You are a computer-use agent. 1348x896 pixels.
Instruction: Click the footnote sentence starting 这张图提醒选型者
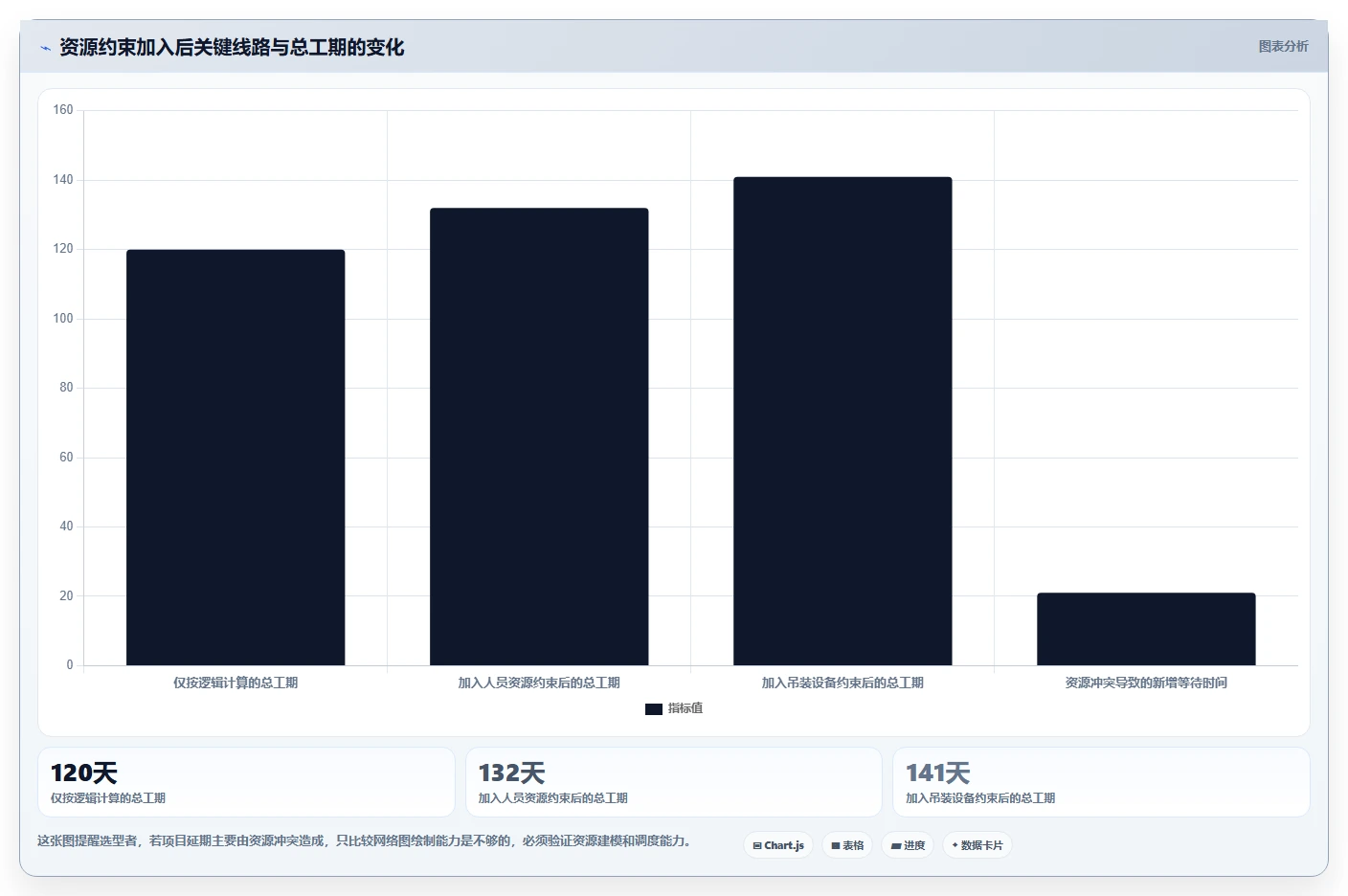coord(364,840)
